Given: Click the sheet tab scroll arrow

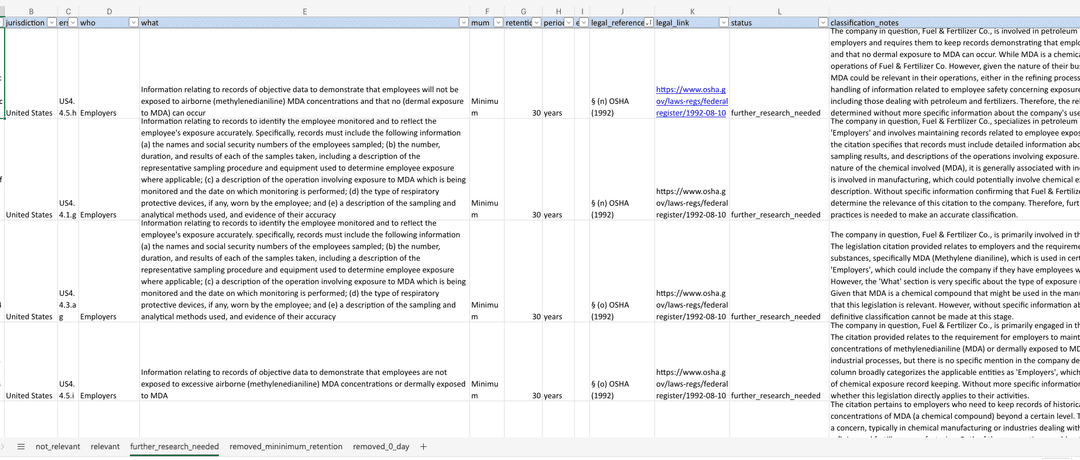Looking at the screenshot, I should (x=4, y=446).
